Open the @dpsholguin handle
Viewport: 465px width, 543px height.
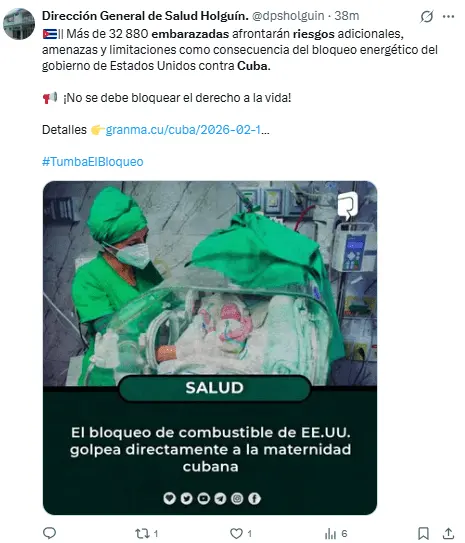coord(288,16)
